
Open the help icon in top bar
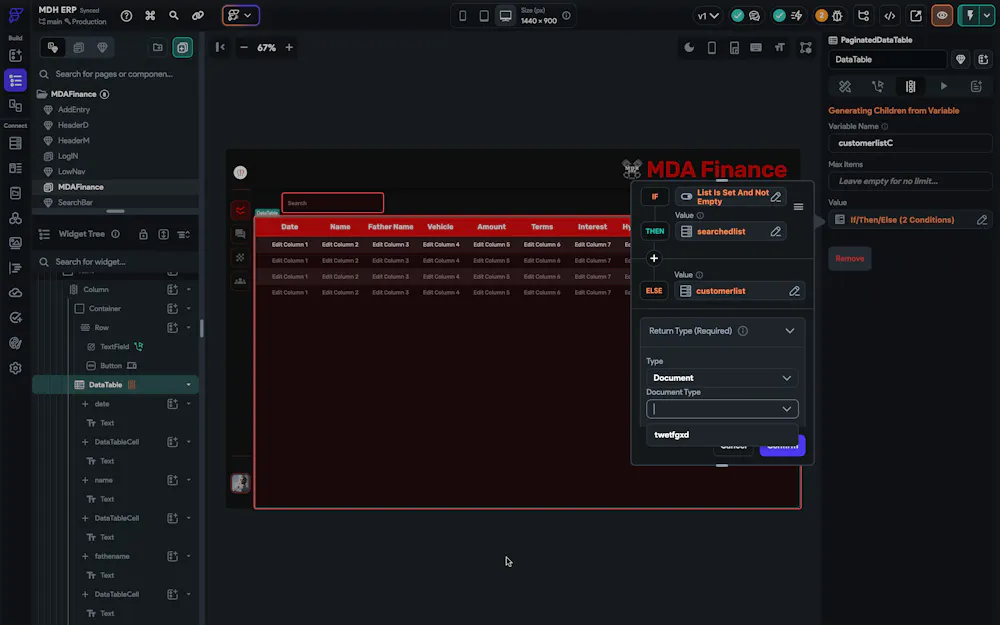click(x=126, y=16)
